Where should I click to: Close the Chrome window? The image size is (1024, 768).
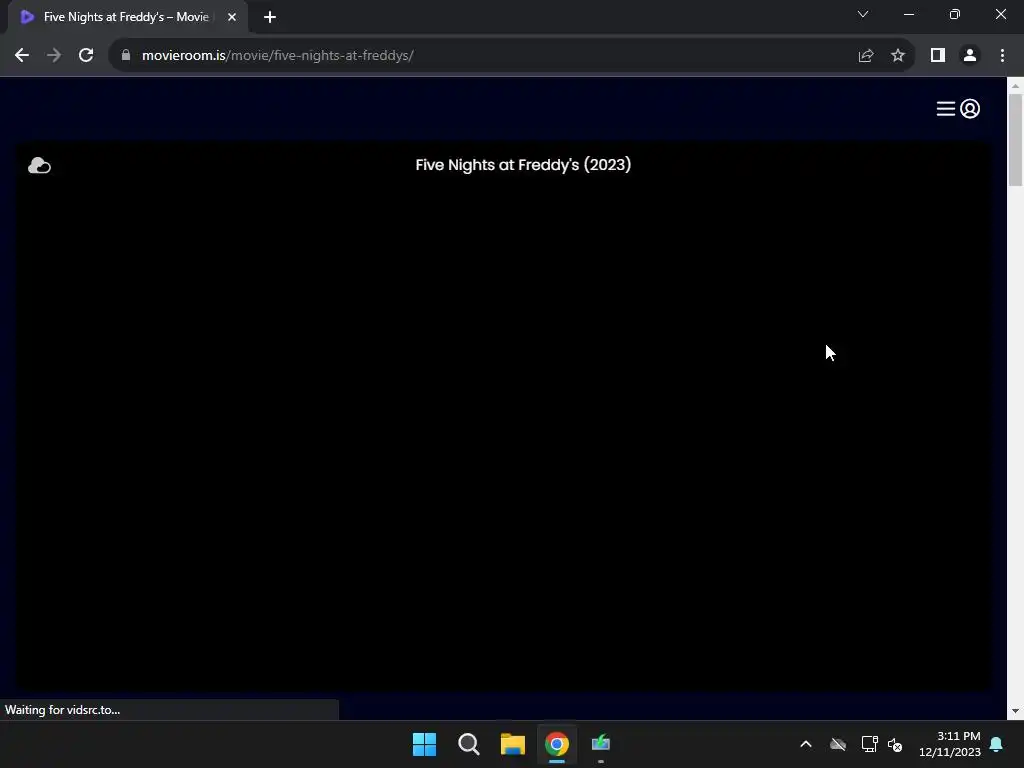click(1000, 14)
